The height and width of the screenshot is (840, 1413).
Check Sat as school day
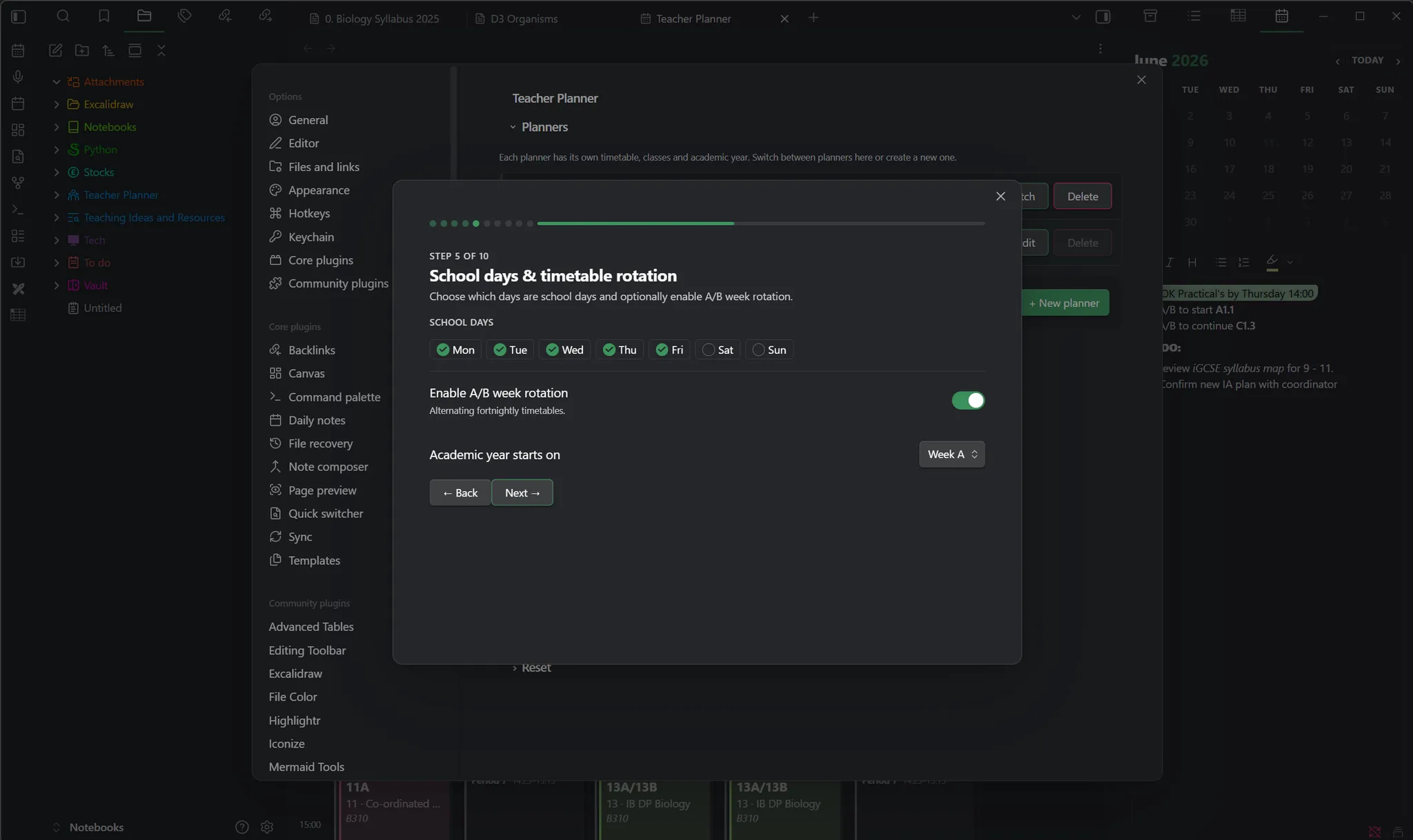[718, 350]
